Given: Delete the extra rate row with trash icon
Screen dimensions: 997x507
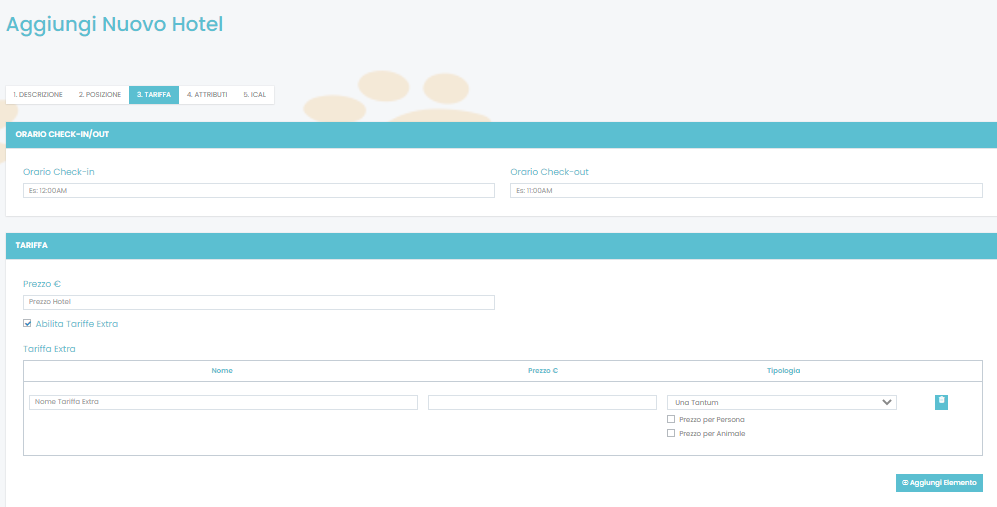Looking at the screenshot, I should tap(941, 402).
